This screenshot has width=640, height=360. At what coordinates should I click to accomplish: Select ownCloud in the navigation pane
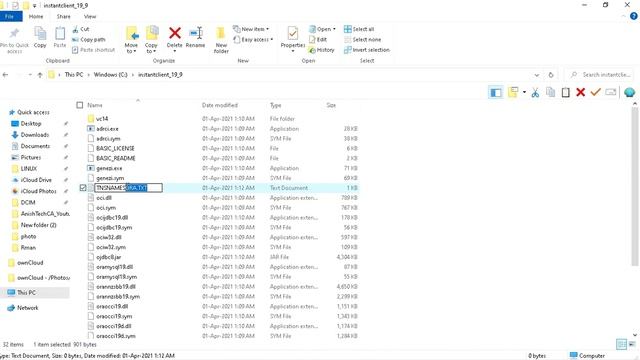tap(30, 262)
